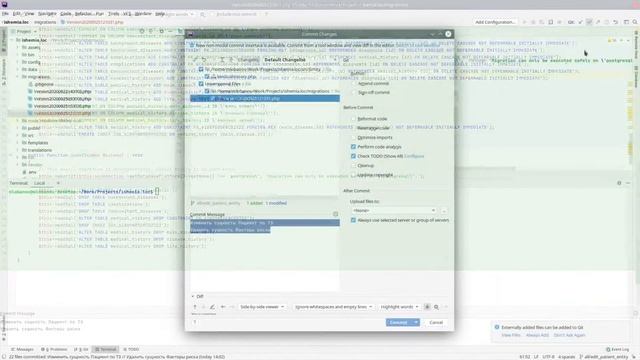Open the VCS menu
This screenshot has height=360, width=640.
(127, 14)
